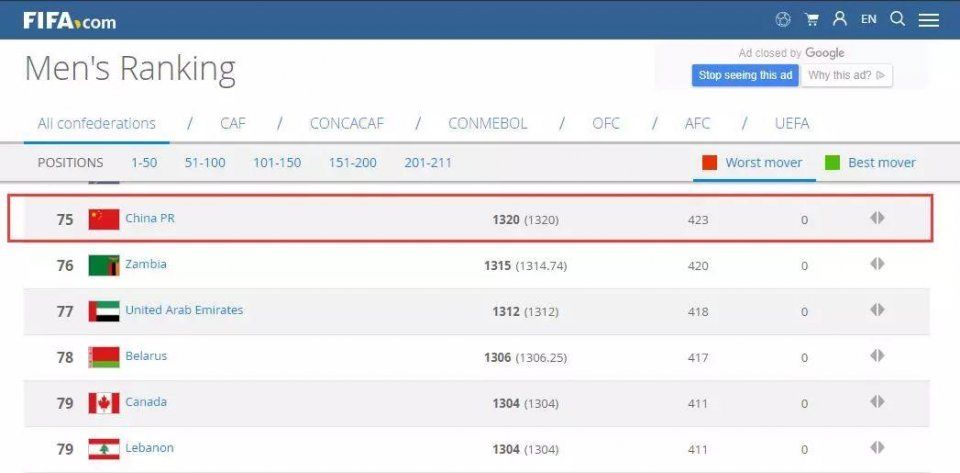
Task: Click the Zambia flag icon
Action: pyautogui.click(x=104, y=265)
